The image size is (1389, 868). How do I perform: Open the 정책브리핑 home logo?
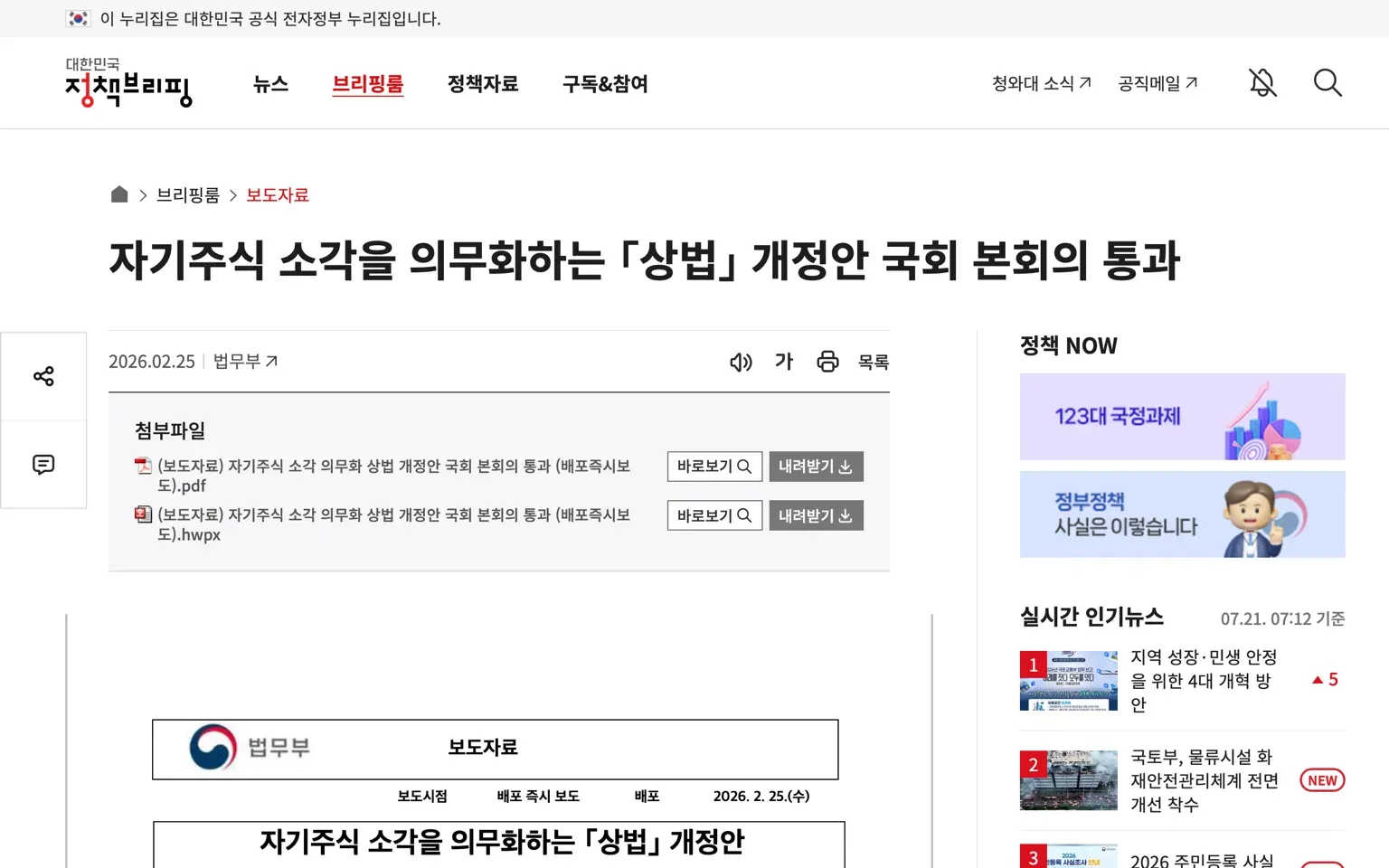coord(128,82)
